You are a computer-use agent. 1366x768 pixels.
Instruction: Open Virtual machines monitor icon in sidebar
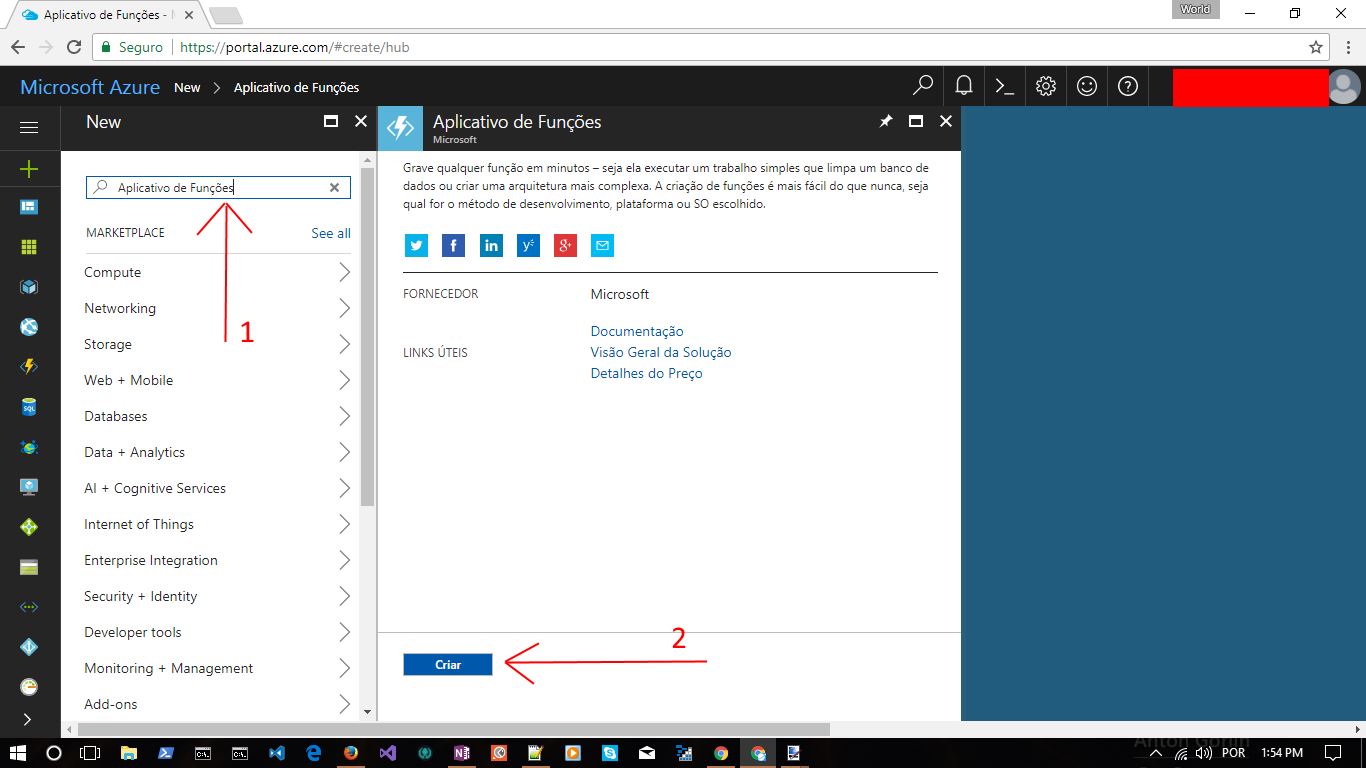(29, 487)
